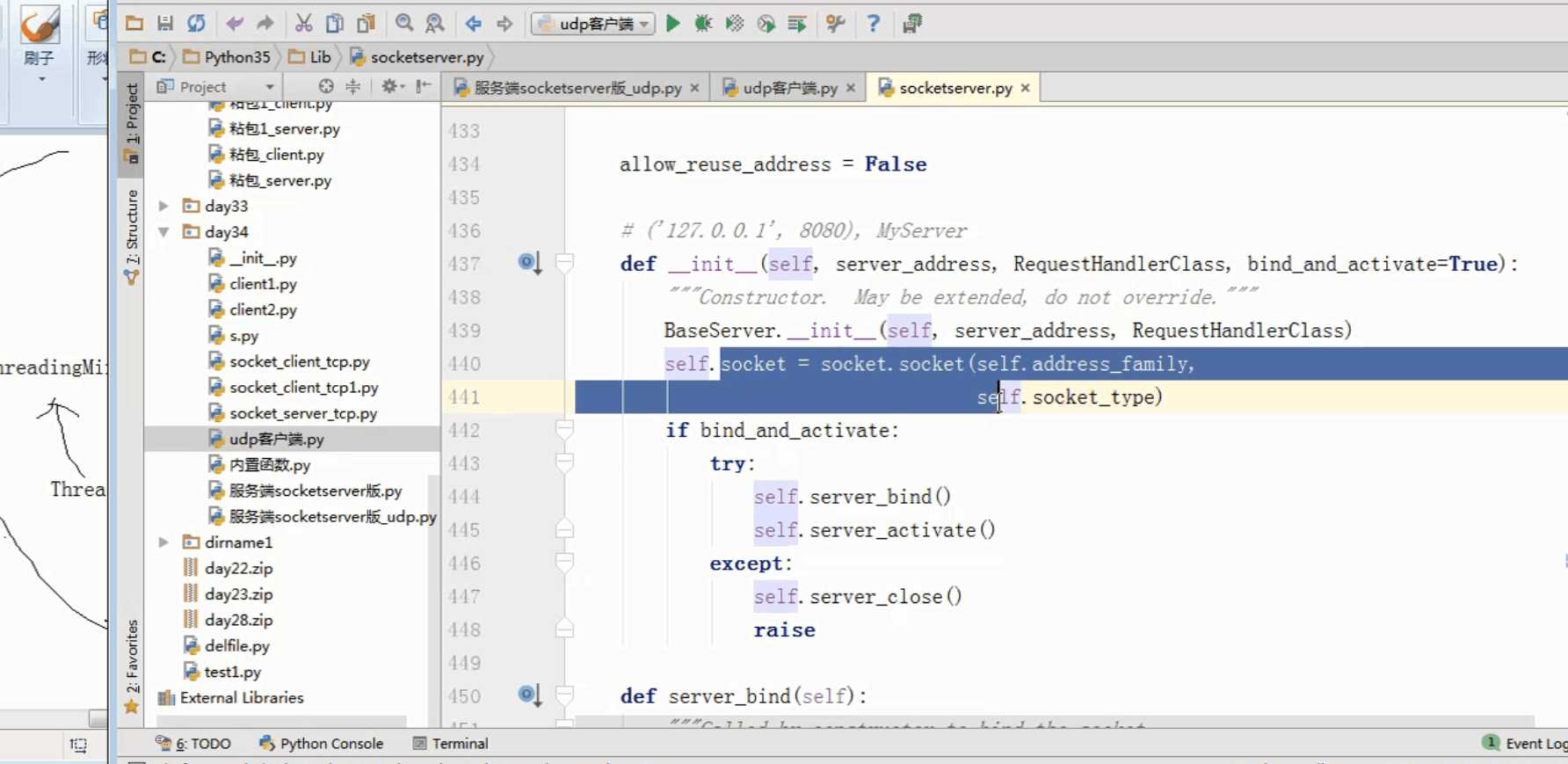Screen dimensions: 1568x764
Task: Open the 7: Structure side tab
Action: click(132, 236)
